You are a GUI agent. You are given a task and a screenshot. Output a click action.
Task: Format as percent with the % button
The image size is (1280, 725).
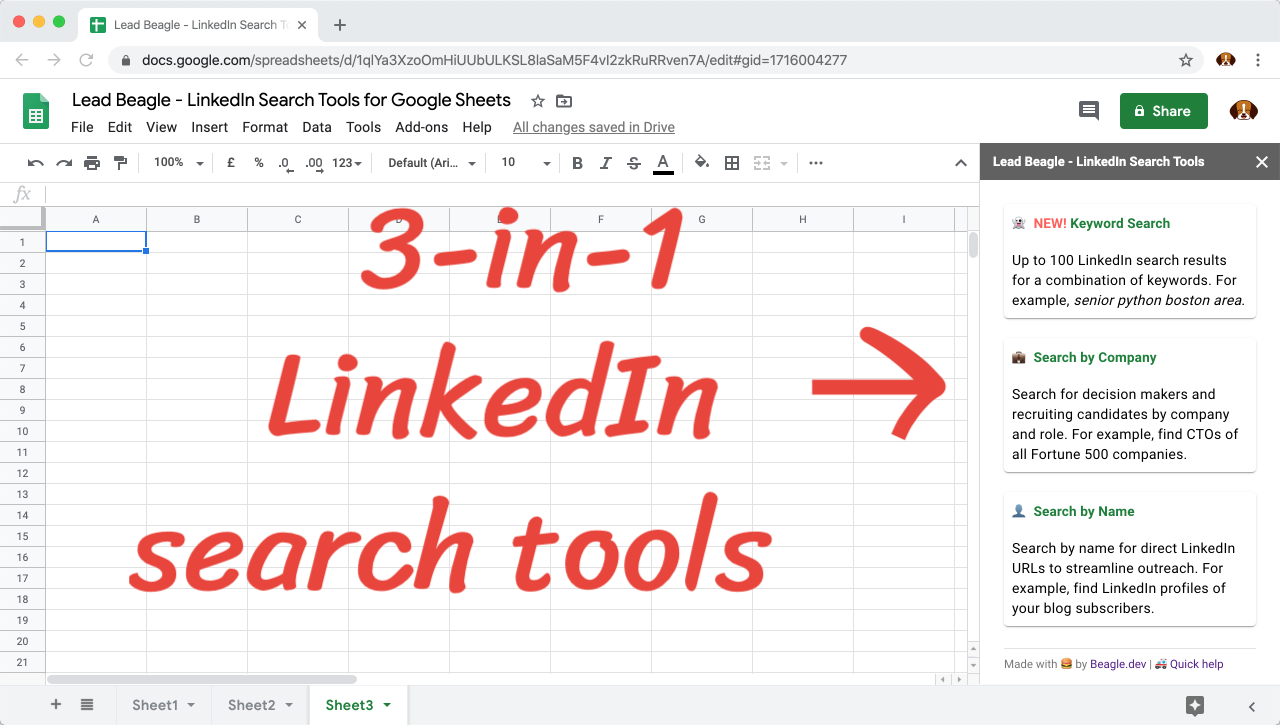[x=259, y=163]
